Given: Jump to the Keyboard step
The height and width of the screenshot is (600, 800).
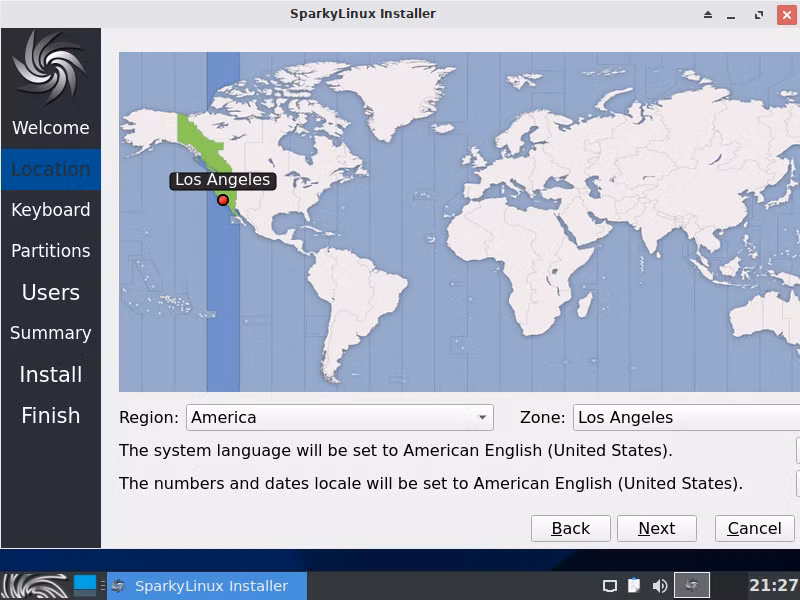Looking at the screenshot, I should [51, 210].
